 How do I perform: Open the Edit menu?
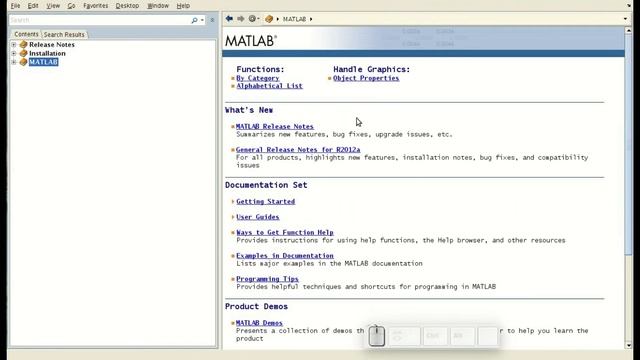[x=33, y=6]
